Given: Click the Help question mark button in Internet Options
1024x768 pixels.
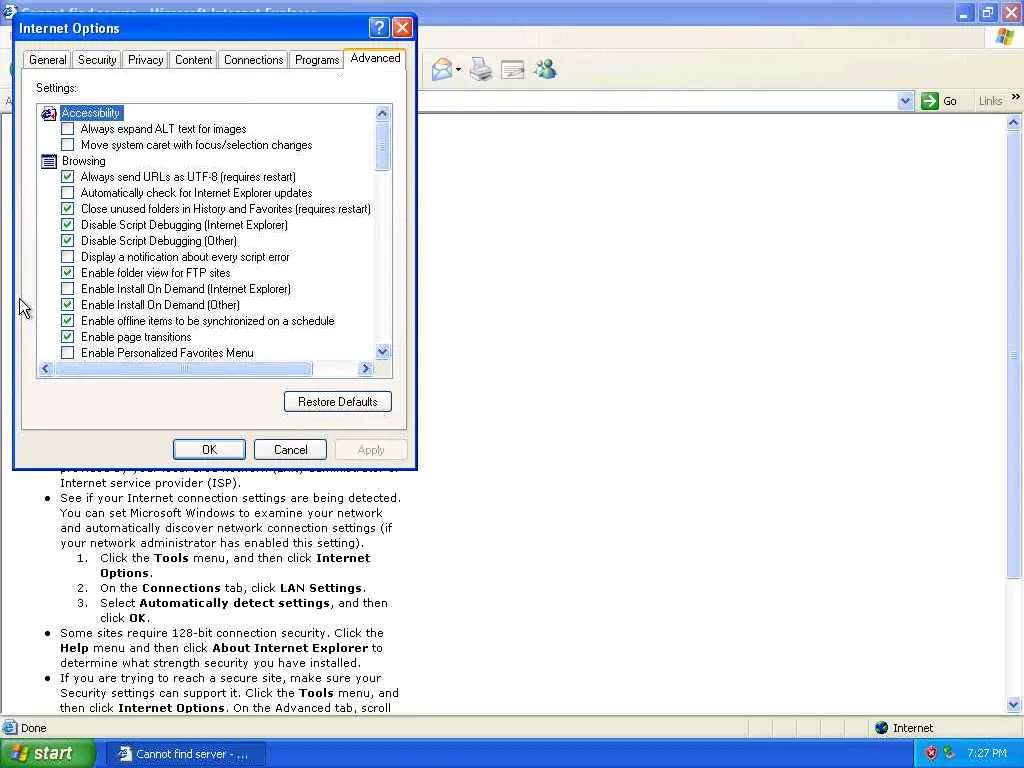Looking at the screenshot, I should click(379, 27).
